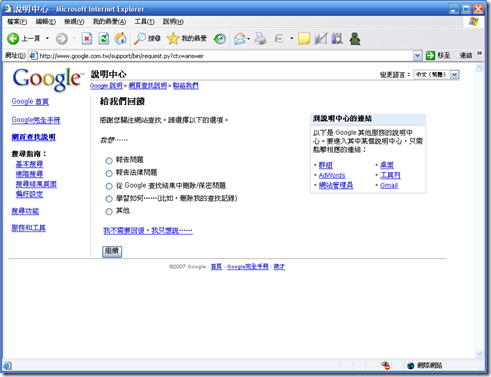Select the 從 Google 查找結果中刪除 radio button

click(x=109, y=186)
